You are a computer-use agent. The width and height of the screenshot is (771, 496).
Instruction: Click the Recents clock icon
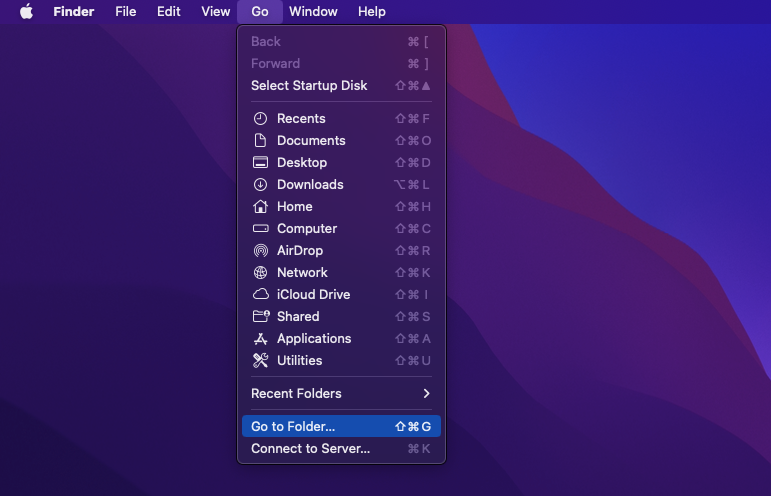[260, 119]
